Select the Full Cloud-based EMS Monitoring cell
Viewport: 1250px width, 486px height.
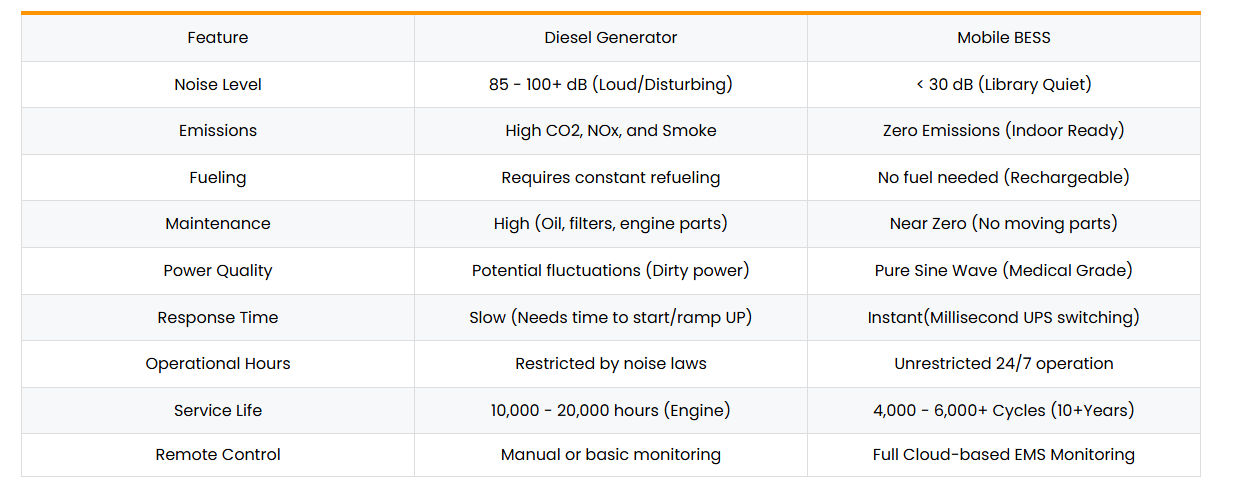(1004, 455)
